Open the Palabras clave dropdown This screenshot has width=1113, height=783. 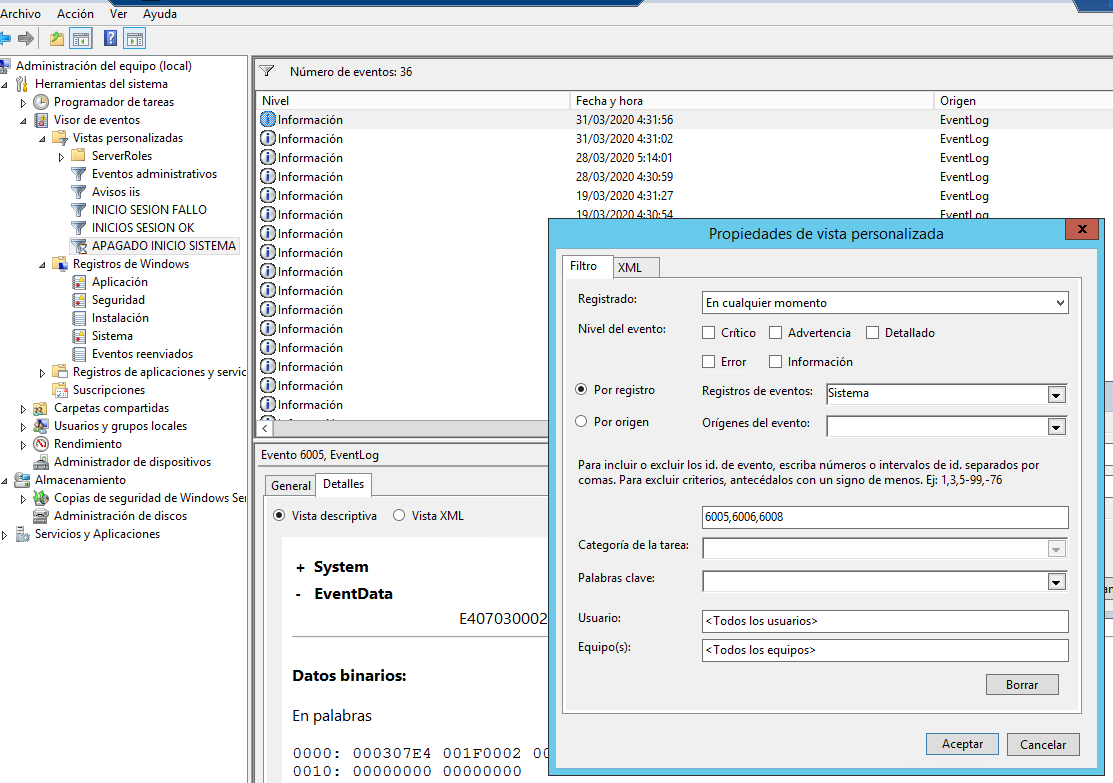[x=1056, y=582]
